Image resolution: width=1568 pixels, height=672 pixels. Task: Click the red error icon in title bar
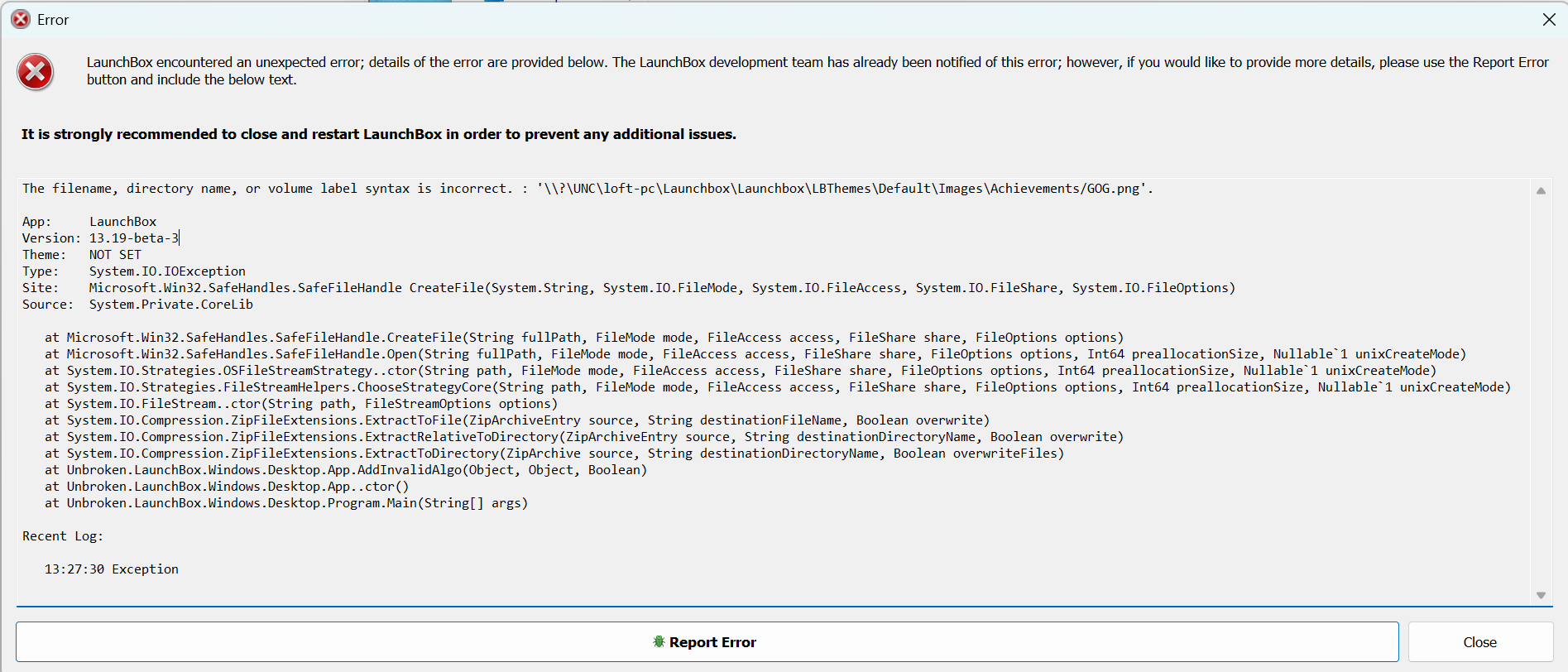21,19
